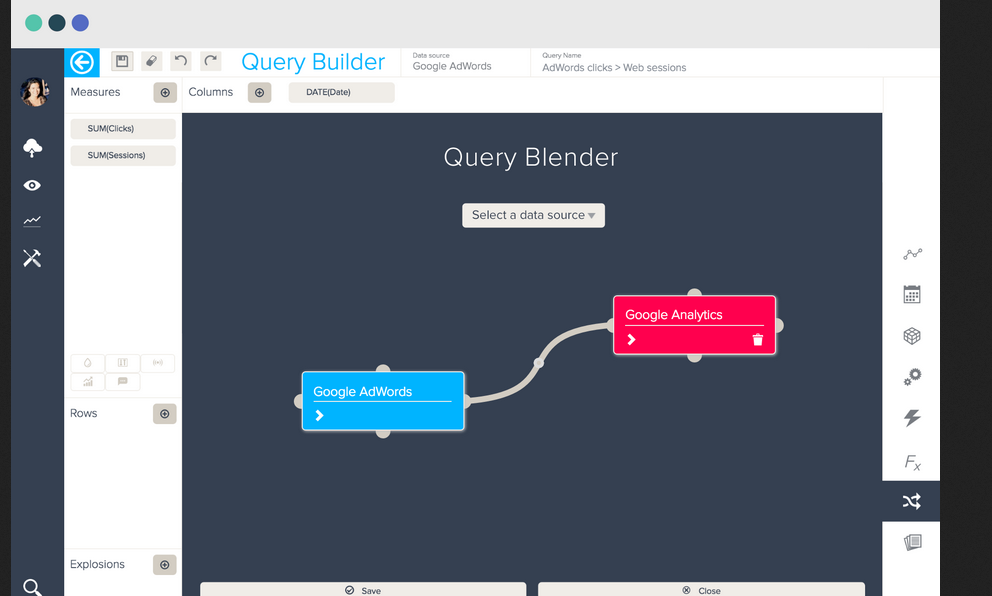
Task: Open the Fx functions panel
Action: pyautogui.click(x=911, y=462)
